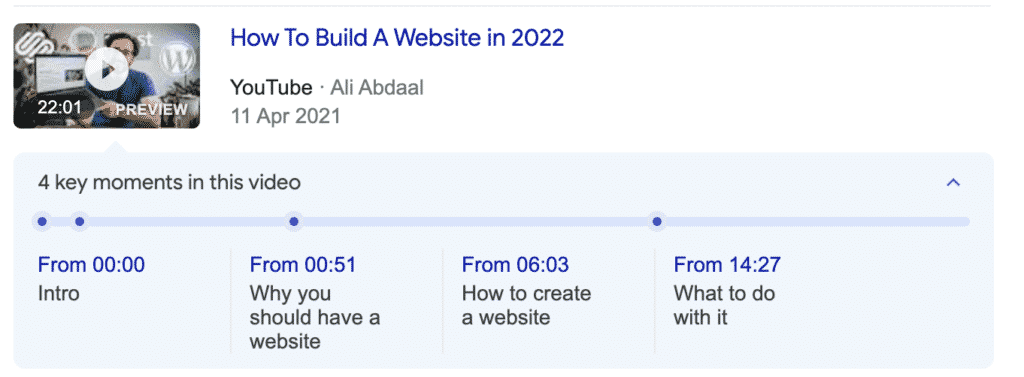
Task: Click "Why you should have a website" text
Action: click(x=315, y=317)
